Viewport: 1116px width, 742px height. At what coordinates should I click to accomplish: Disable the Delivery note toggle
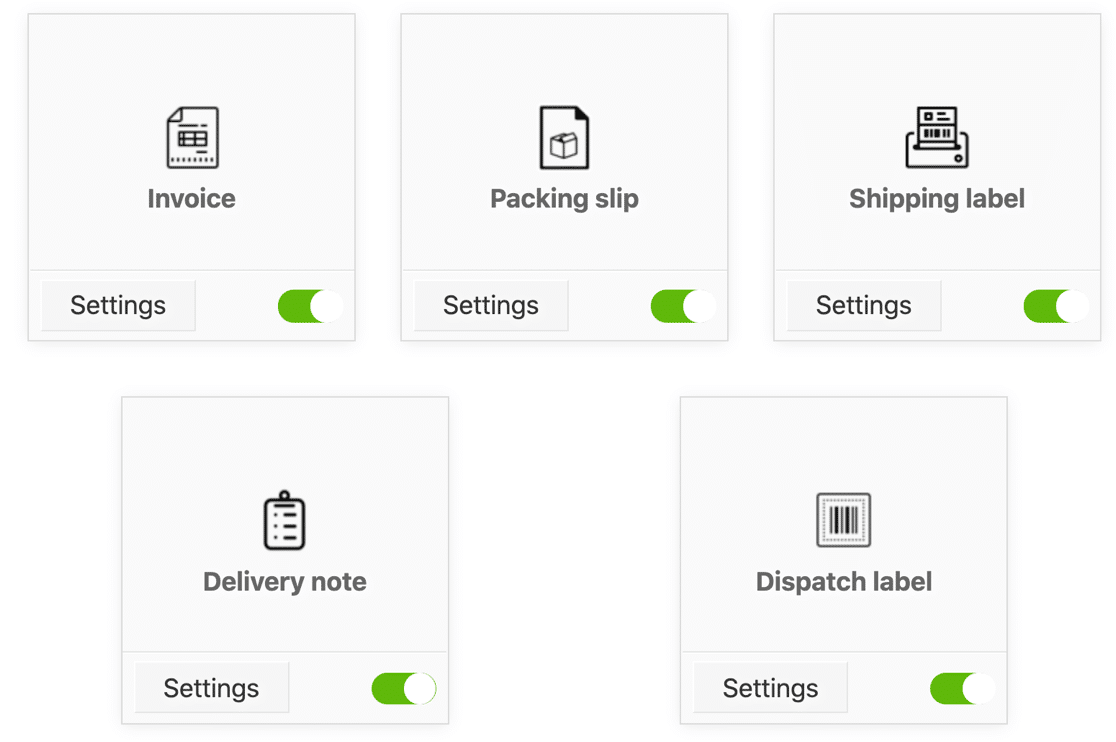pos(404,688)
